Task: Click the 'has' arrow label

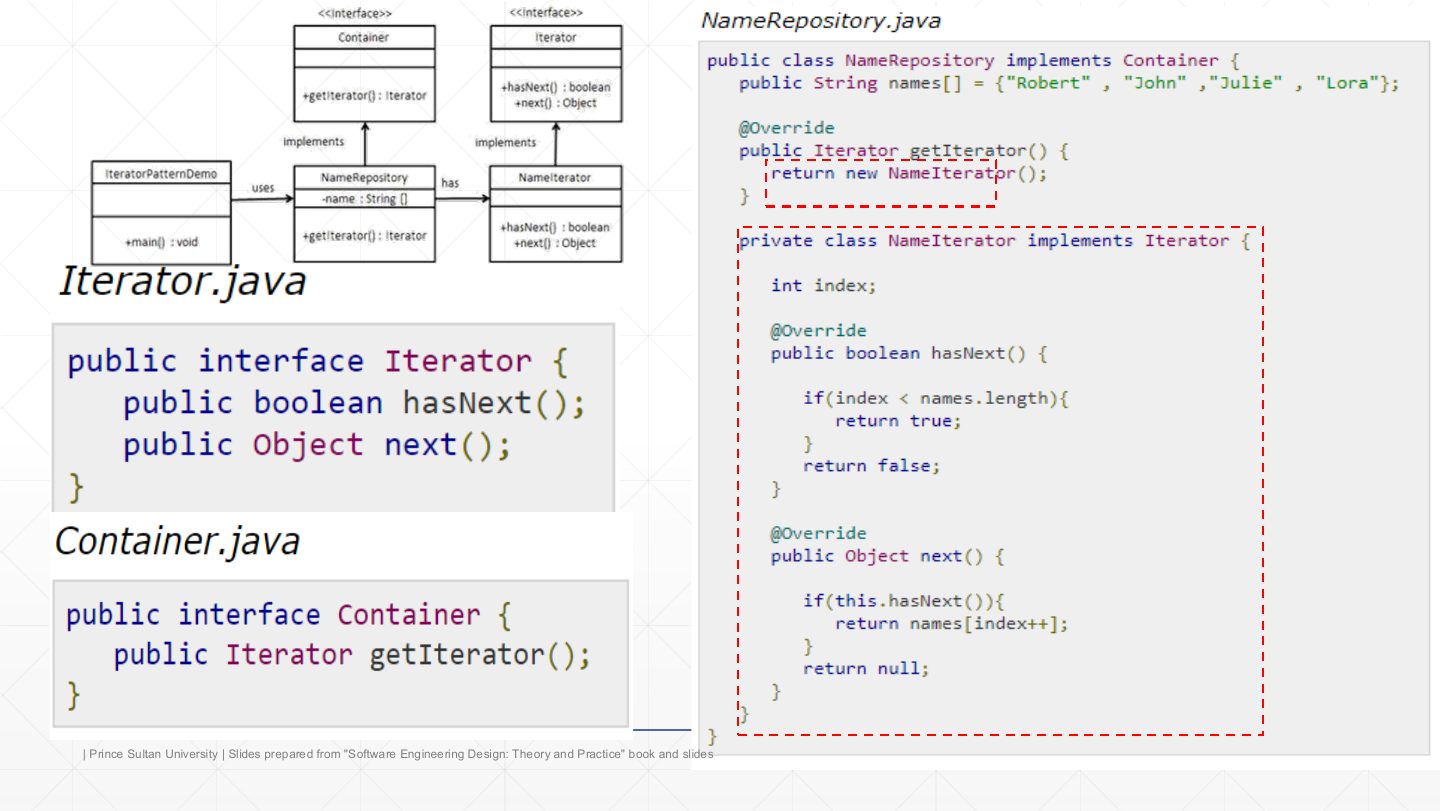Action: pyautogui.click(x=450, y=183)
